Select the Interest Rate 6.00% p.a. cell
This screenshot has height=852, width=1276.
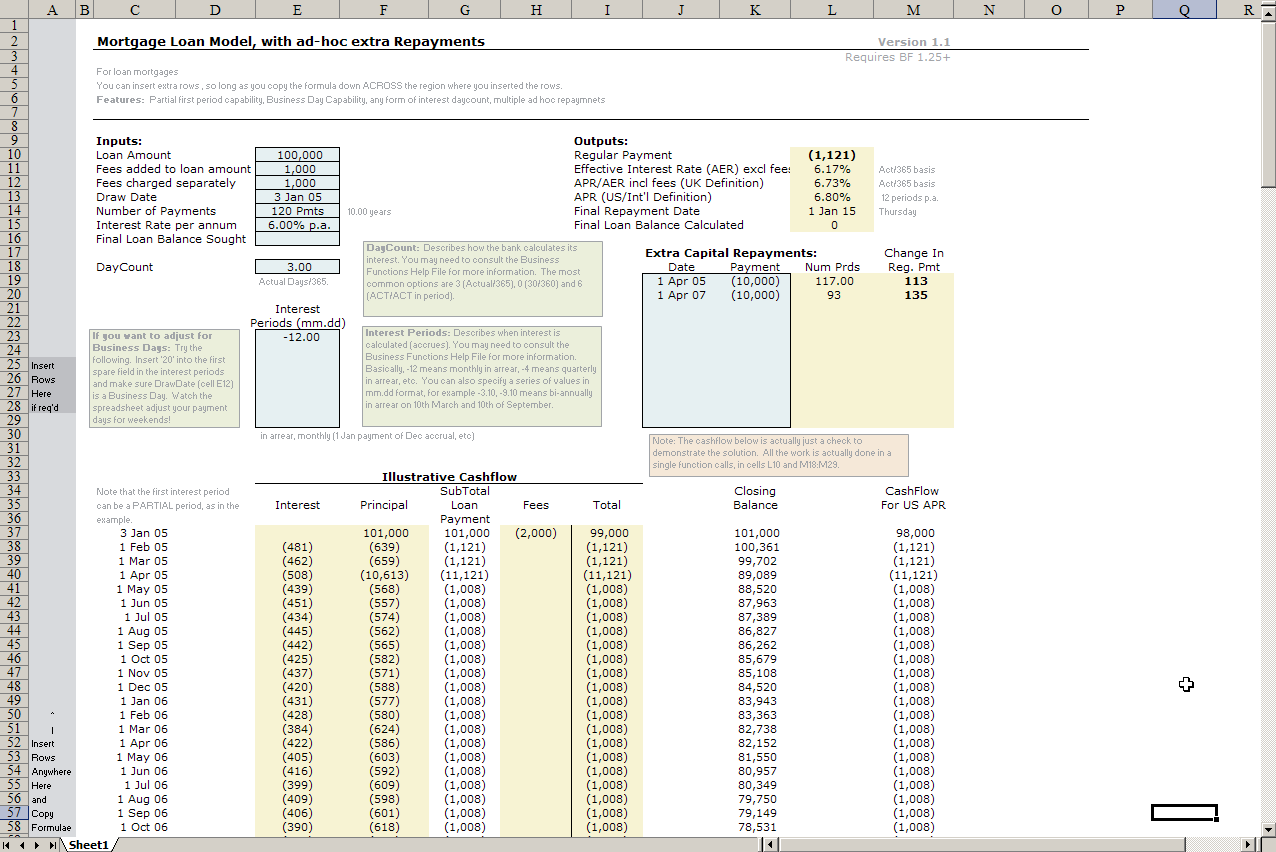(x=297, y=225)
